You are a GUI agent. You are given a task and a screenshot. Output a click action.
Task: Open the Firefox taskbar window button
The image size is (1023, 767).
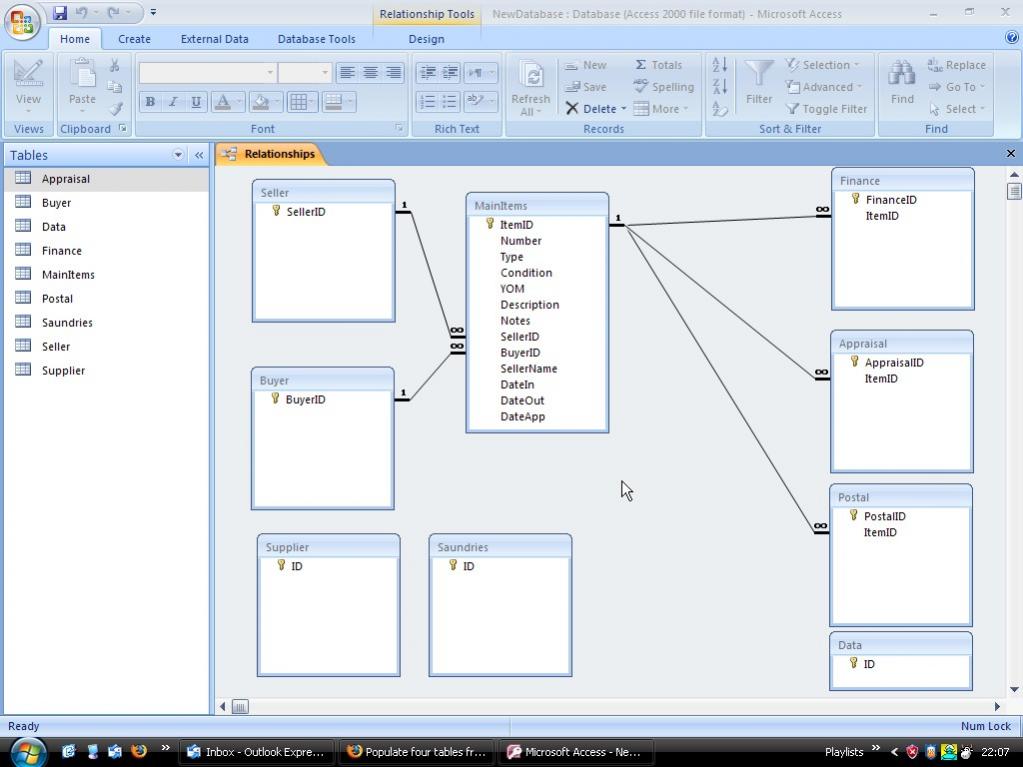click(x=418, y=752)
